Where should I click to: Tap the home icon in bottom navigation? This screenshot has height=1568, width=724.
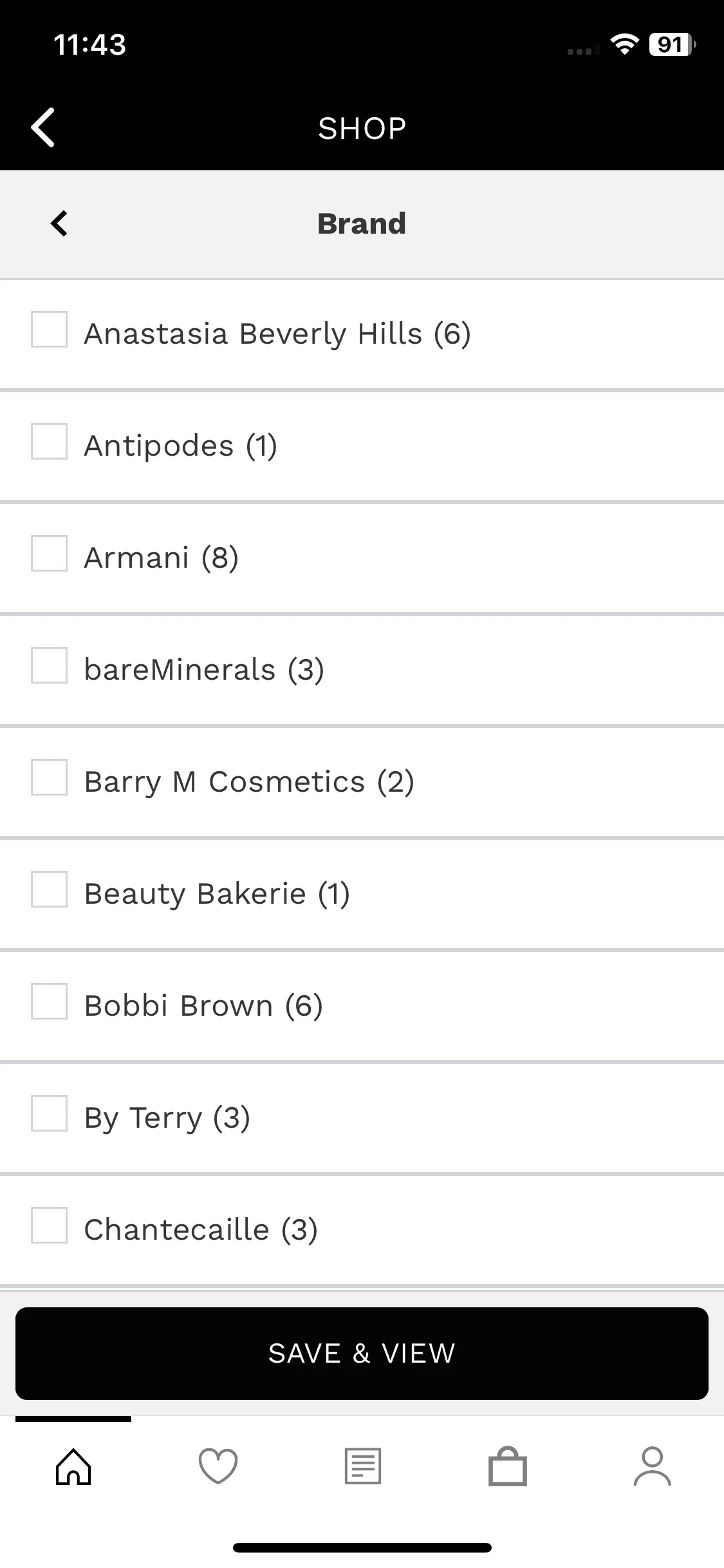pos(73,1466)
